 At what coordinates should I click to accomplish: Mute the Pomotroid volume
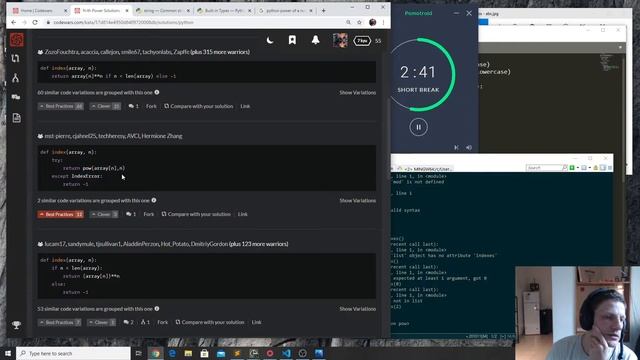(x=469, y=147)
